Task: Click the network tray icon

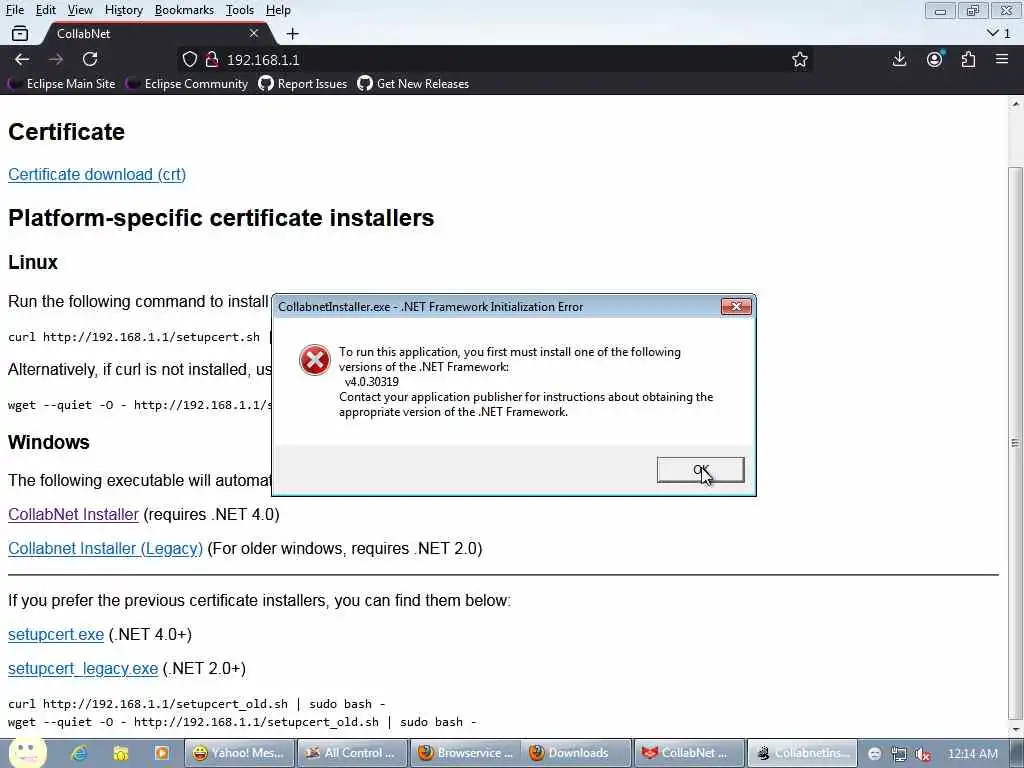Action: pyautogui.click(x=899, y=754)
